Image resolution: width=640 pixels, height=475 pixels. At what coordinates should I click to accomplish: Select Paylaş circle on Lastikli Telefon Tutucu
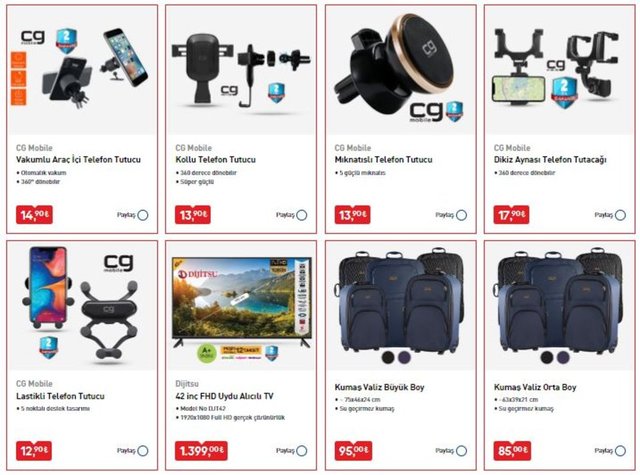pos(143,451)
